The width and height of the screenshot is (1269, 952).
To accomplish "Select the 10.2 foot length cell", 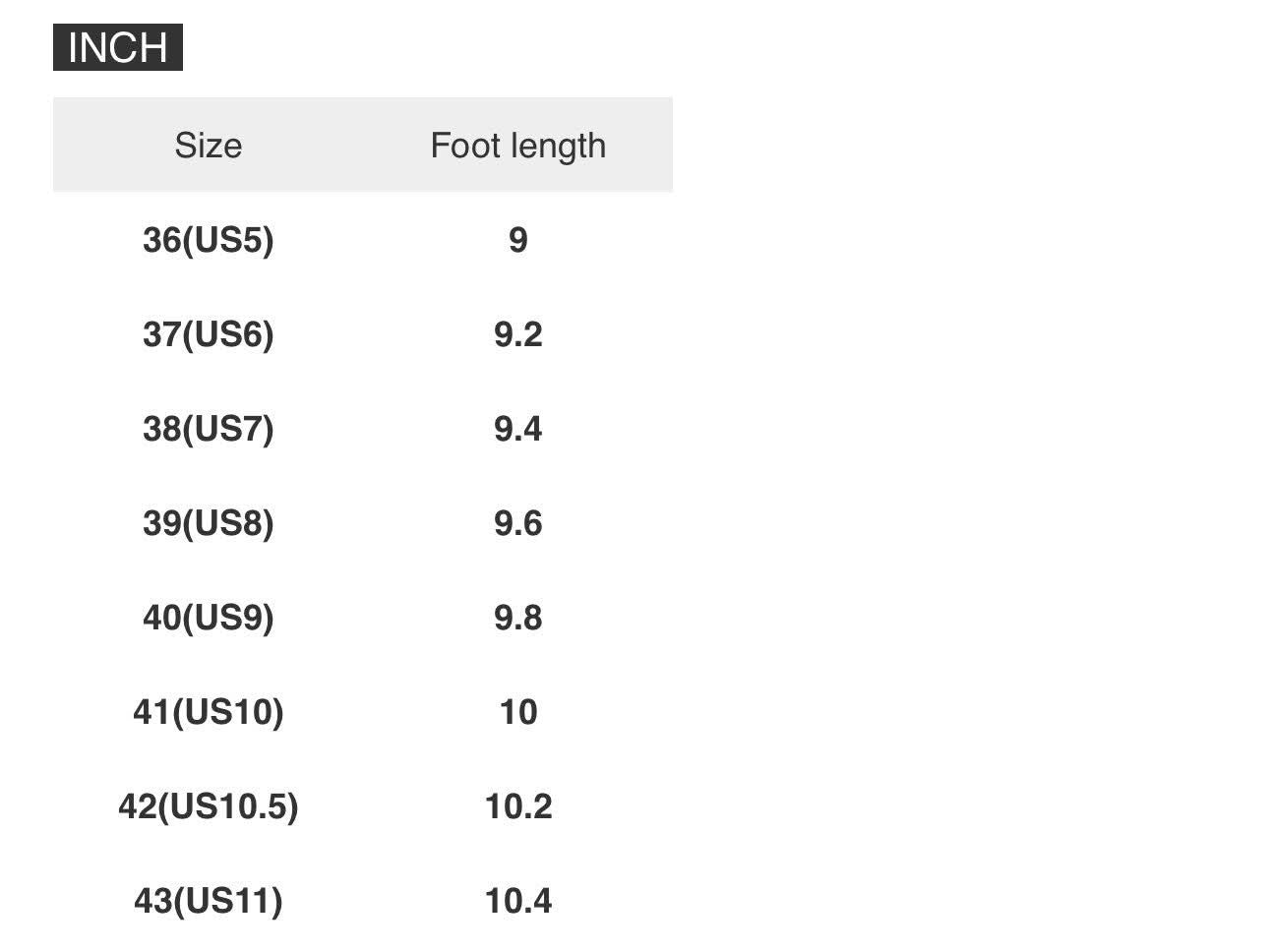I will coord(517,806).
